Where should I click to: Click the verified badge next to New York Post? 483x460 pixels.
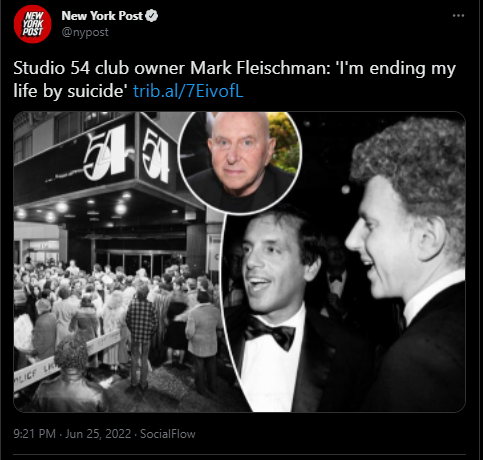[x=152, y=16]
